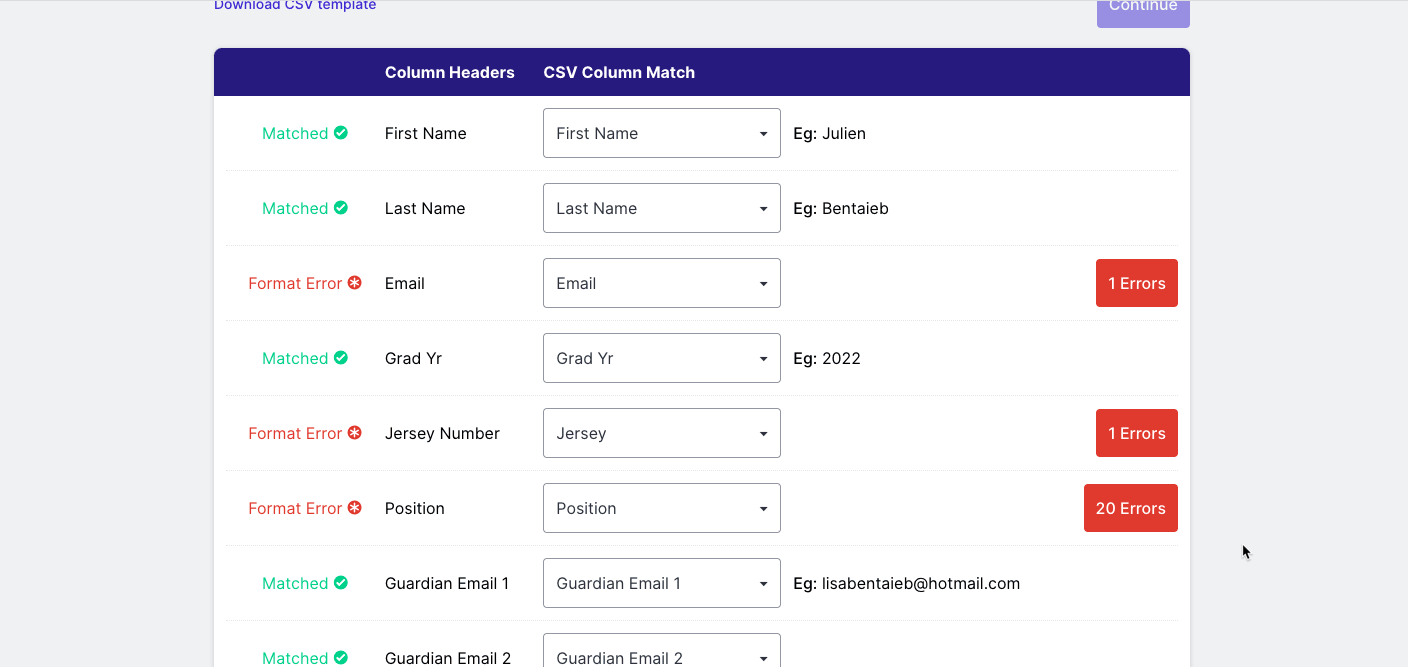View the 1 Errors for Jersey Number
The height and width of the screenshot is (667, 1408).
coord(1137,433)
